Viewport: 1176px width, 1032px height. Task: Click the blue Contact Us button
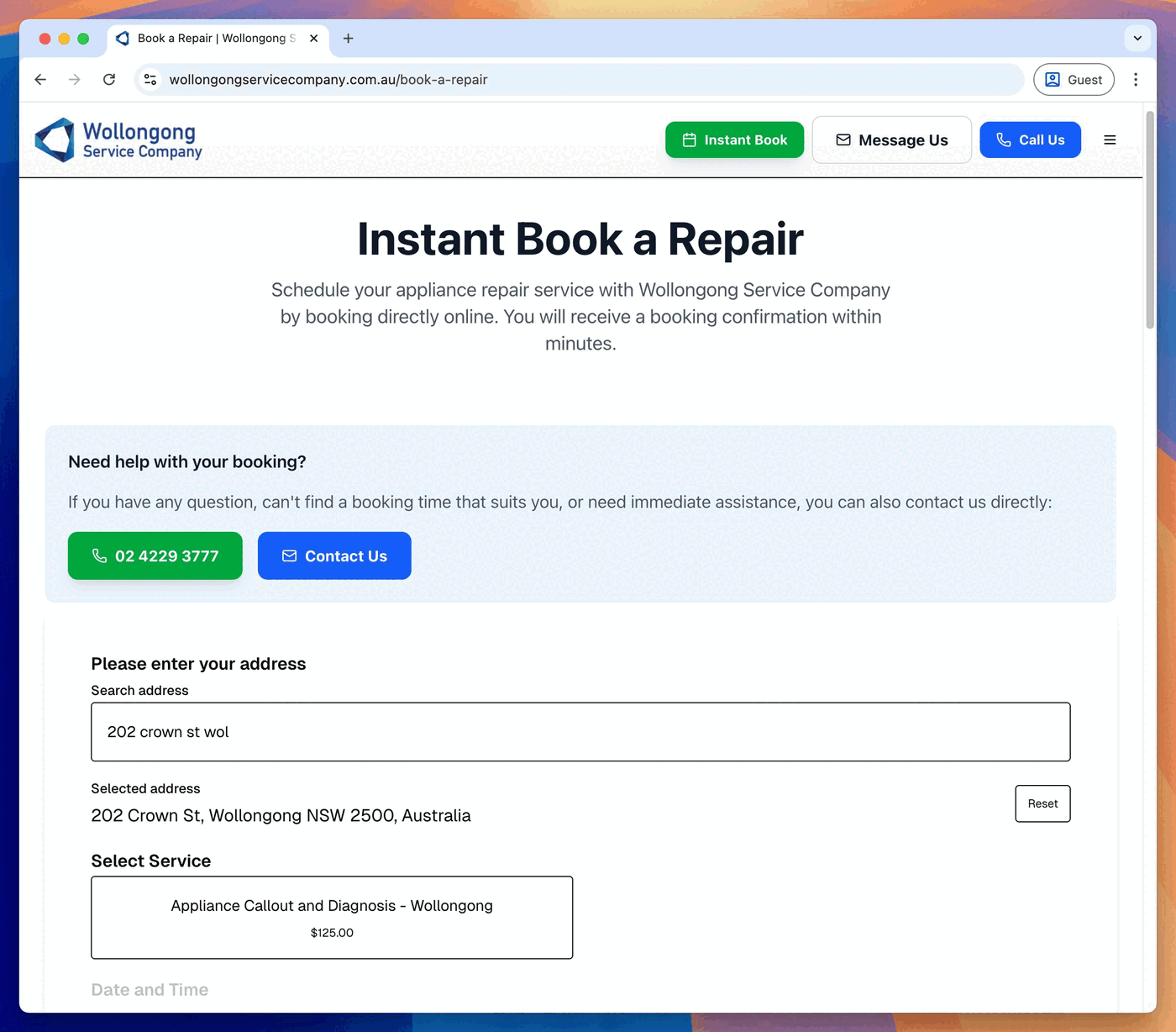coord(334,555)
